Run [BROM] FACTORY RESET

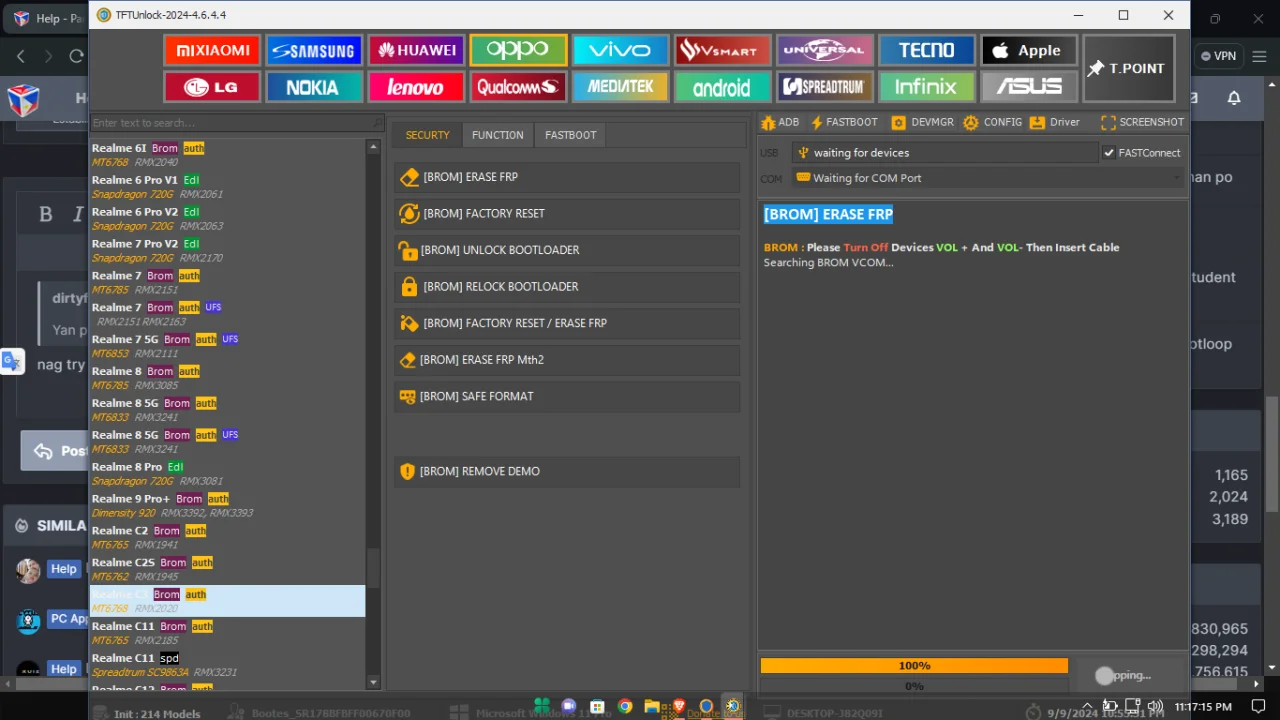pyautogui.click(x=567, y=214)
